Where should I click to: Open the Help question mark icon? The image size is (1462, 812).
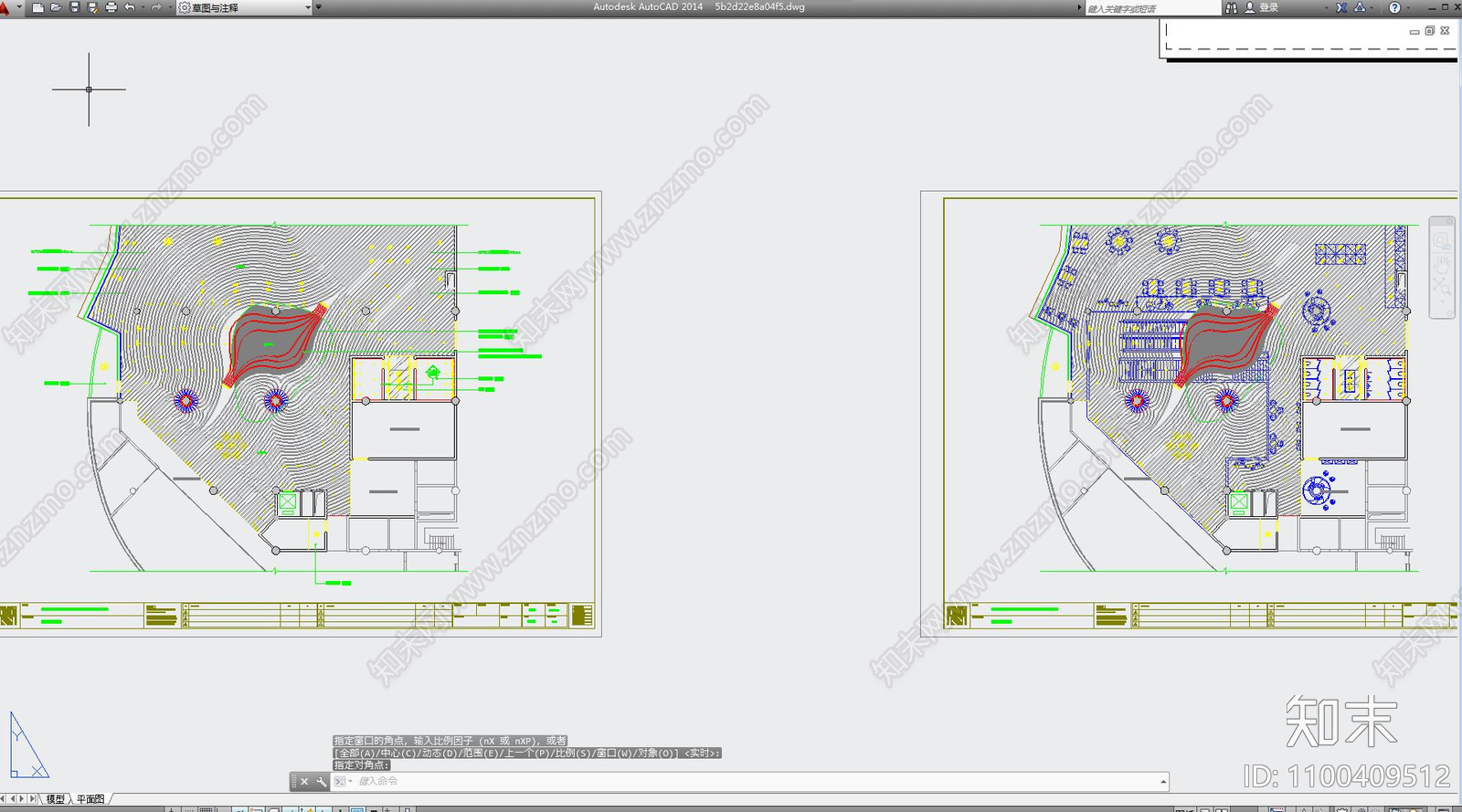(x=1394, y=7)
